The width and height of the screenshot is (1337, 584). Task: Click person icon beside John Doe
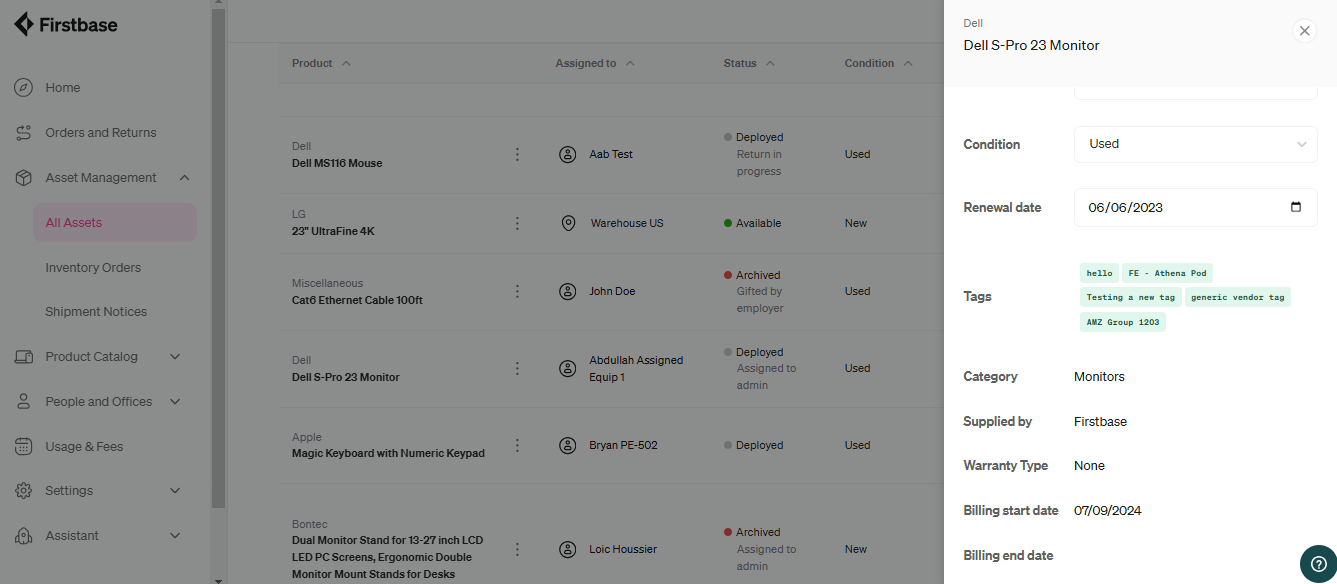[568, 291]
